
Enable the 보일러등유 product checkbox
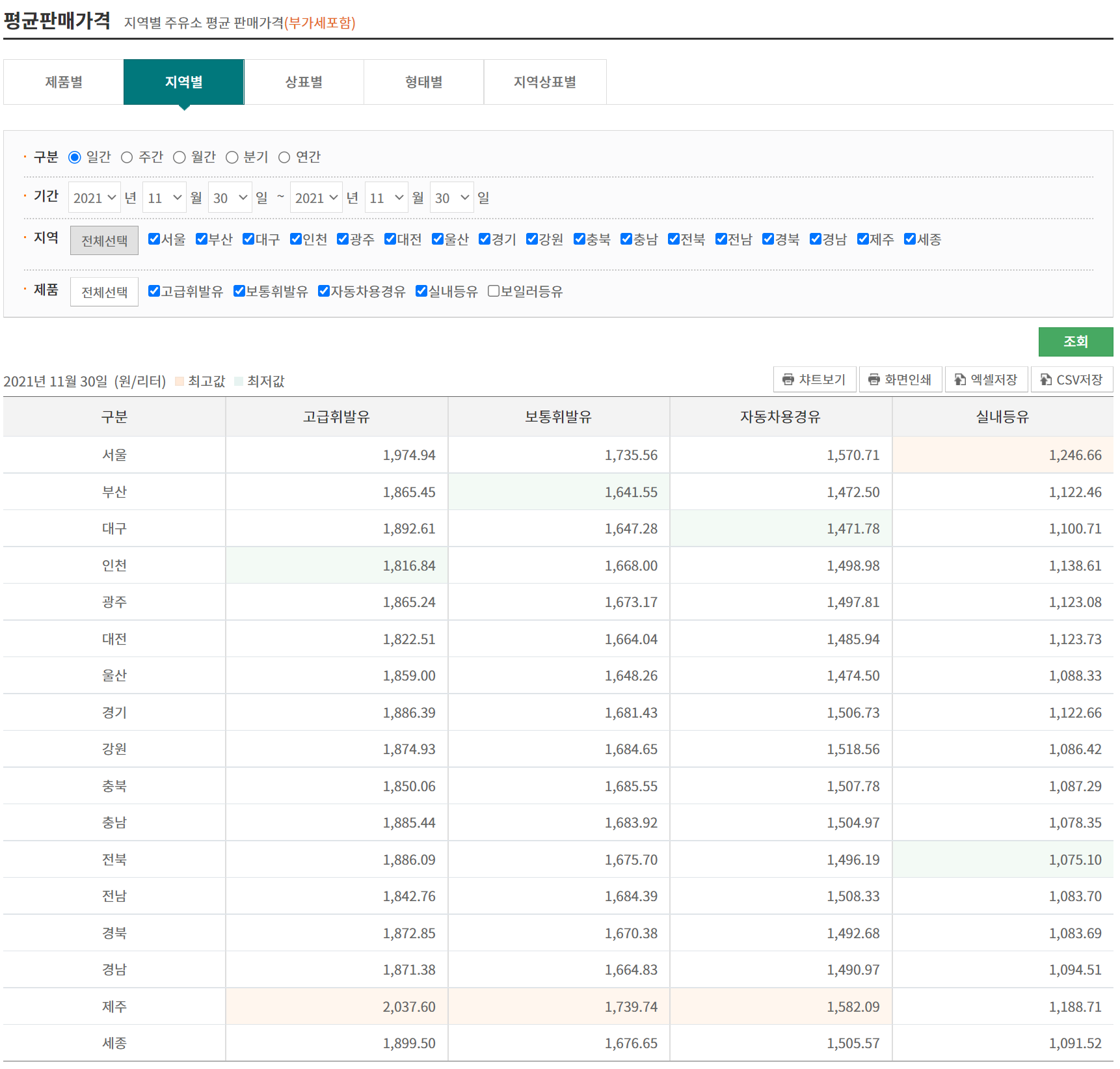click(x=494, y=291)
